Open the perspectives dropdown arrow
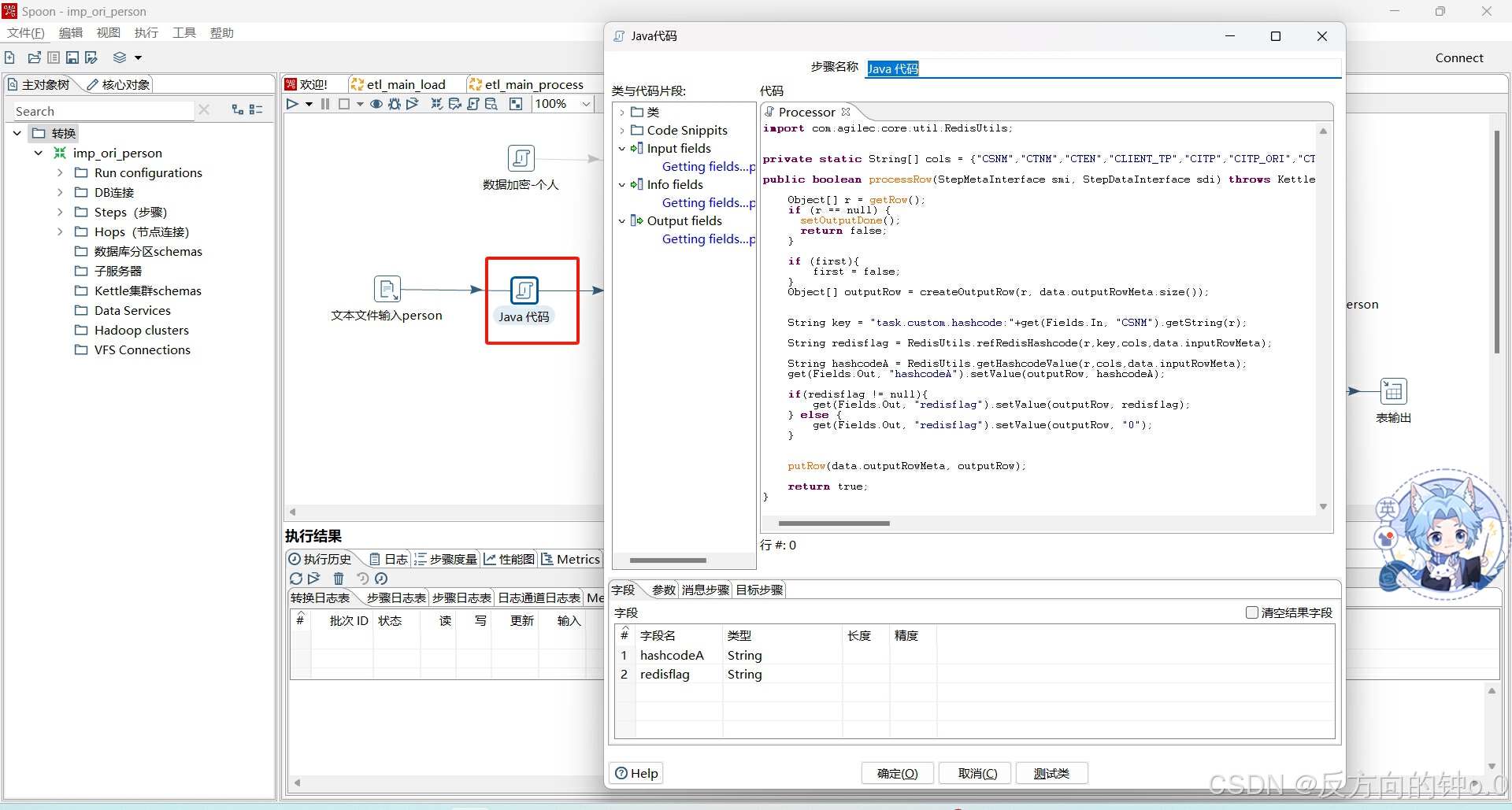The width and height of the screenshot is (1512, 810). click(x=138, y=57)
